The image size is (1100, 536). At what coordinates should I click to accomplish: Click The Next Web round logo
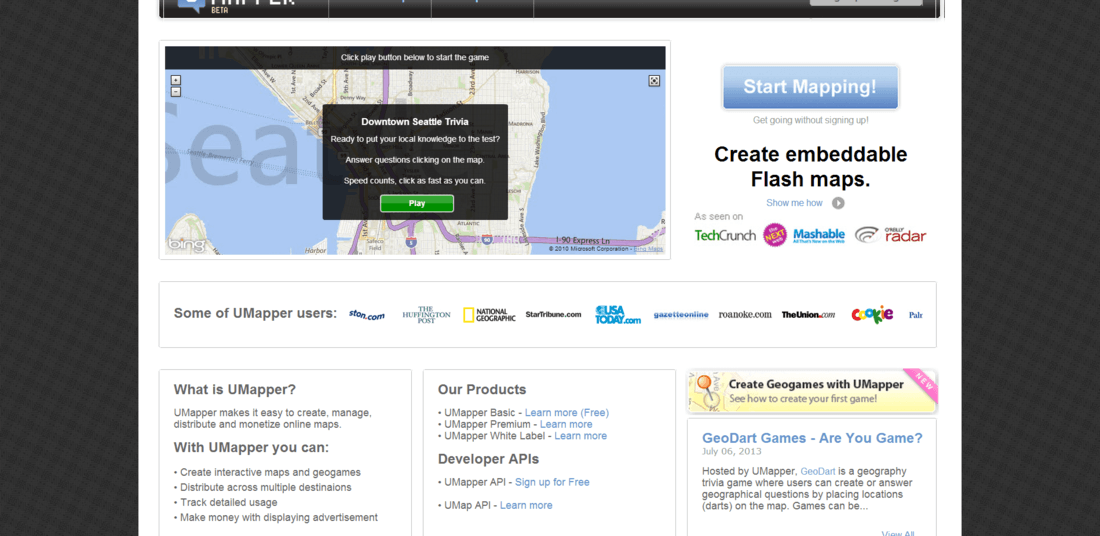[775, 234]
